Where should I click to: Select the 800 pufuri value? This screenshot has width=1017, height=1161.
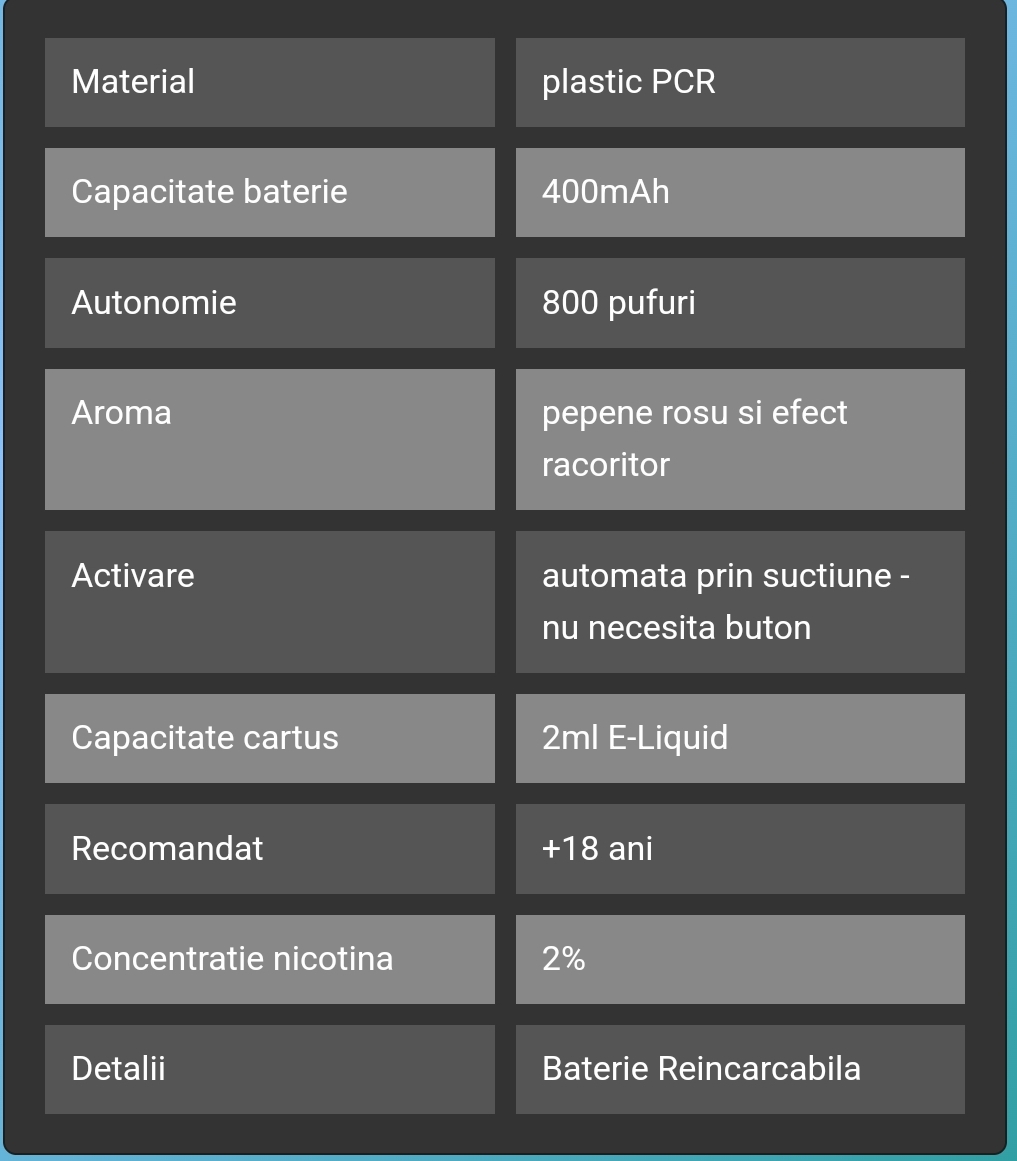click(619, 303)
